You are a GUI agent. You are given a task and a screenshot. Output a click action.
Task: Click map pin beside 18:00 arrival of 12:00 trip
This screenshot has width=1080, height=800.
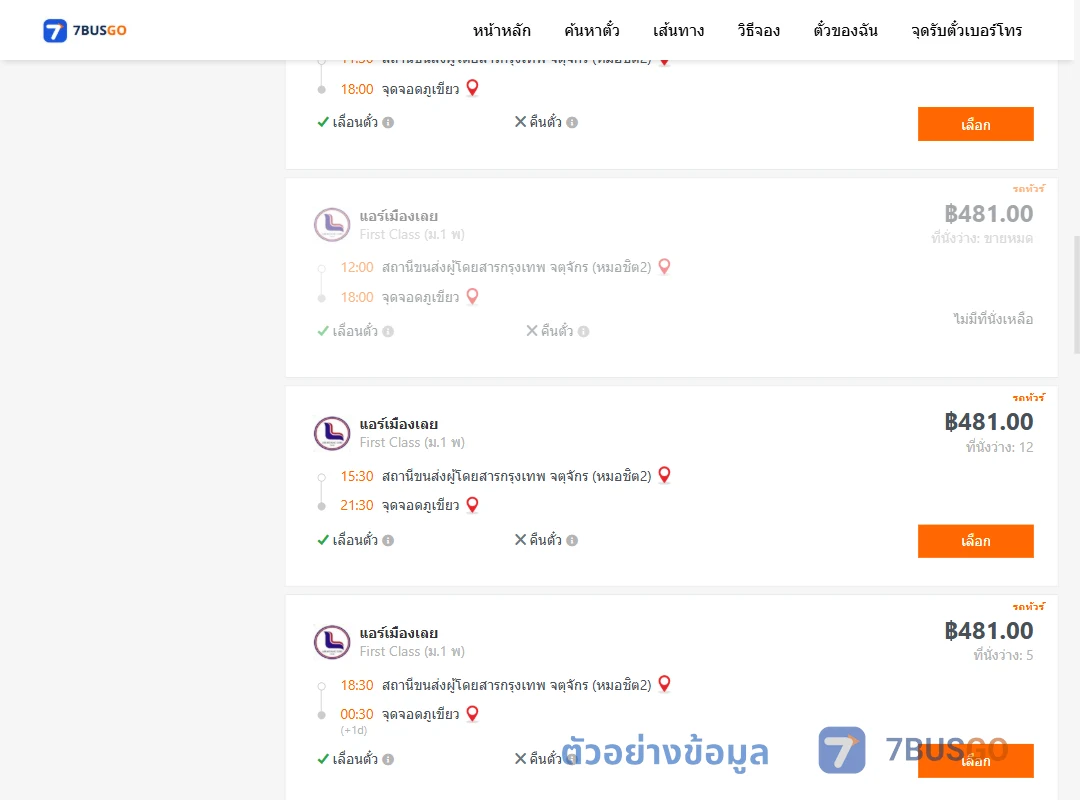[472, 296]
